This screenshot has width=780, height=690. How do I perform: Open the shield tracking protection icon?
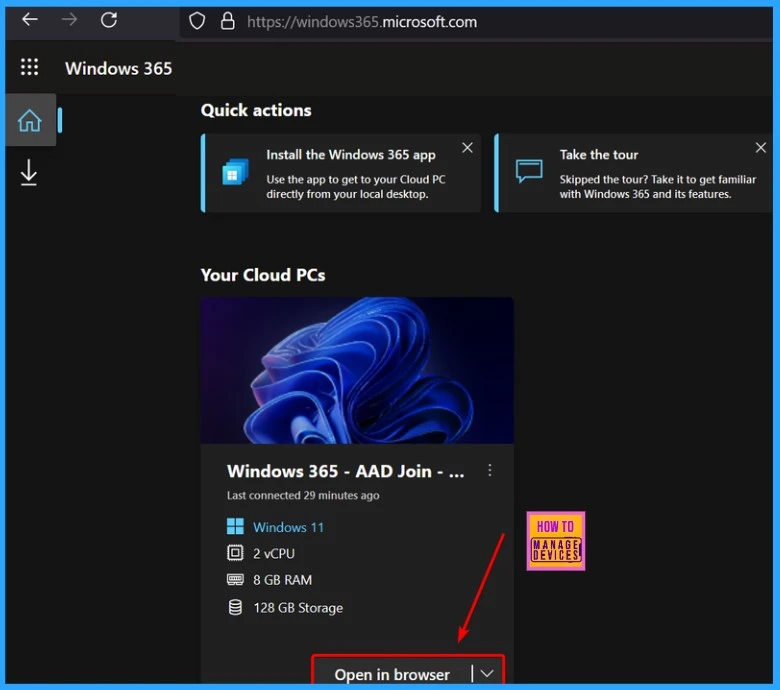(x=197, y=21)
